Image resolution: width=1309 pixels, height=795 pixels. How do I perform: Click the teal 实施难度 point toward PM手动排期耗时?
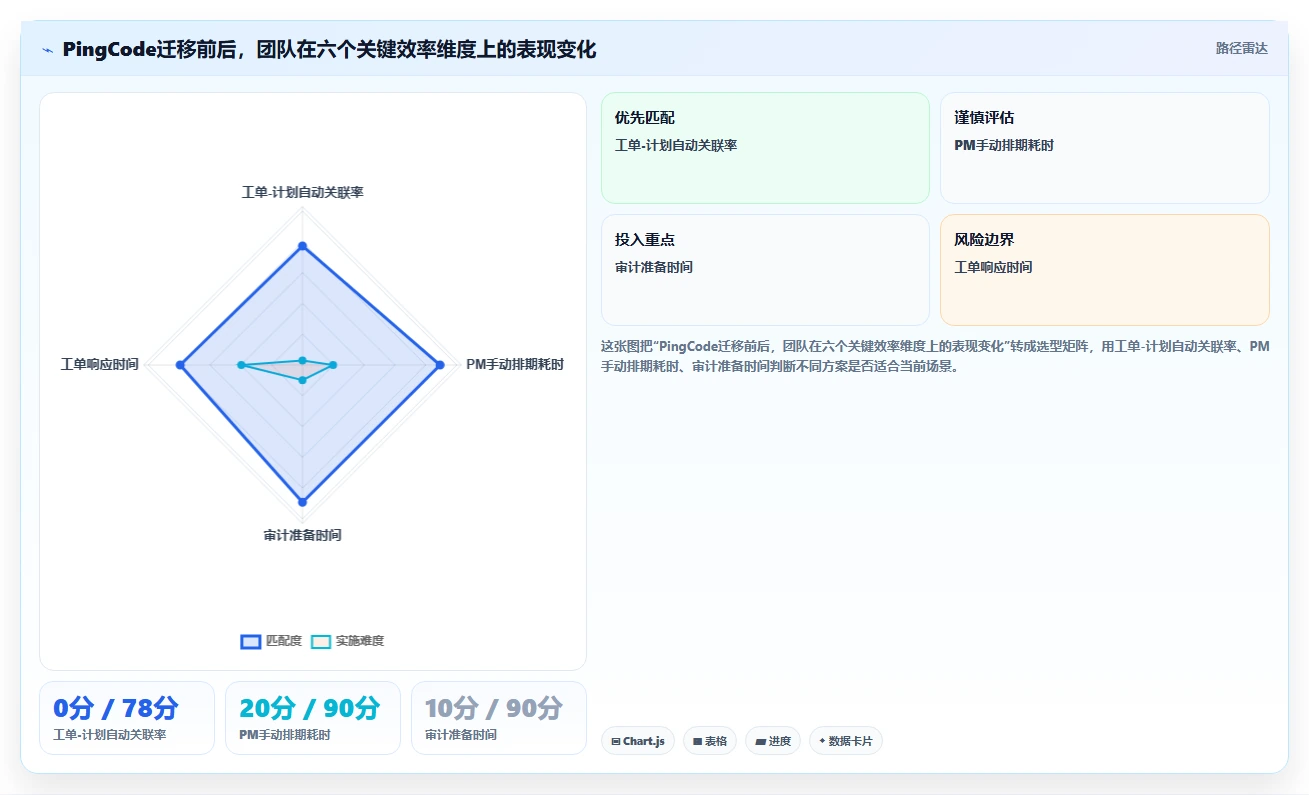click(x=333, y=365)
